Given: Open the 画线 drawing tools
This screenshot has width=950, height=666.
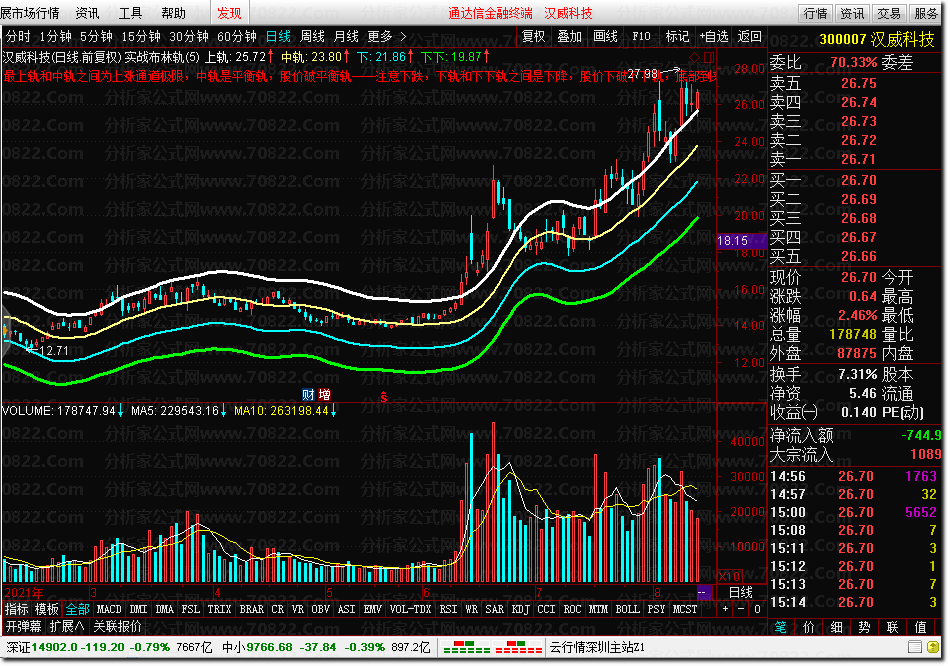Looking at the screenshot, I should (605, 36).
